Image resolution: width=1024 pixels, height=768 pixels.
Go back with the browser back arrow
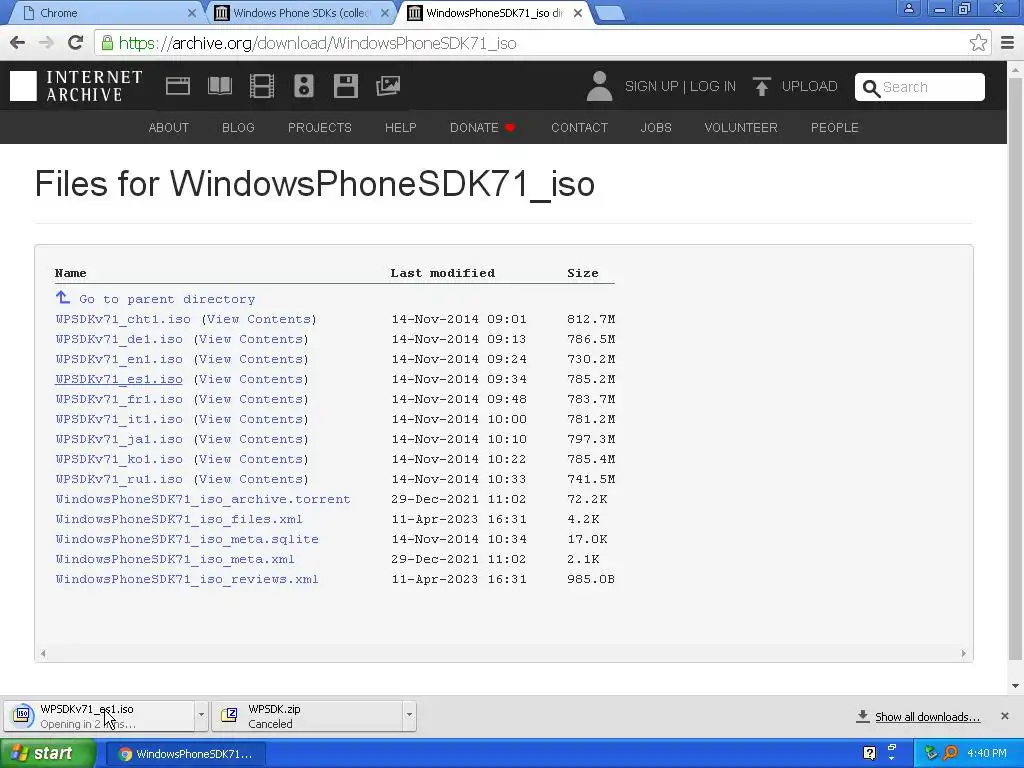pos(18,43)
